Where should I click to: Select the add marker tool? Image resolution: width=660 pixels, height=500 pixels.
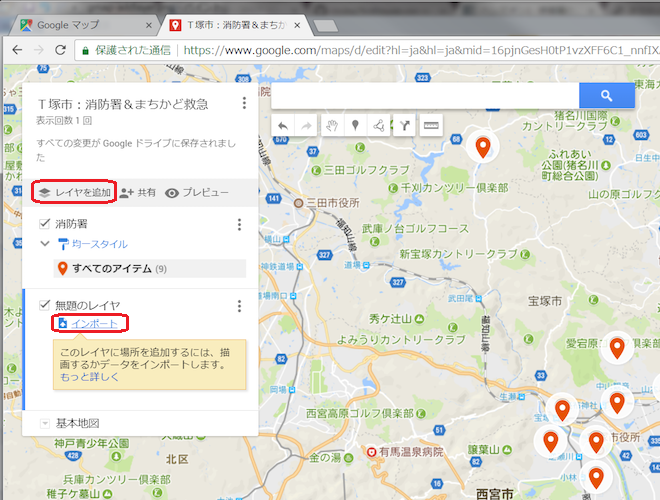(355, 125)
